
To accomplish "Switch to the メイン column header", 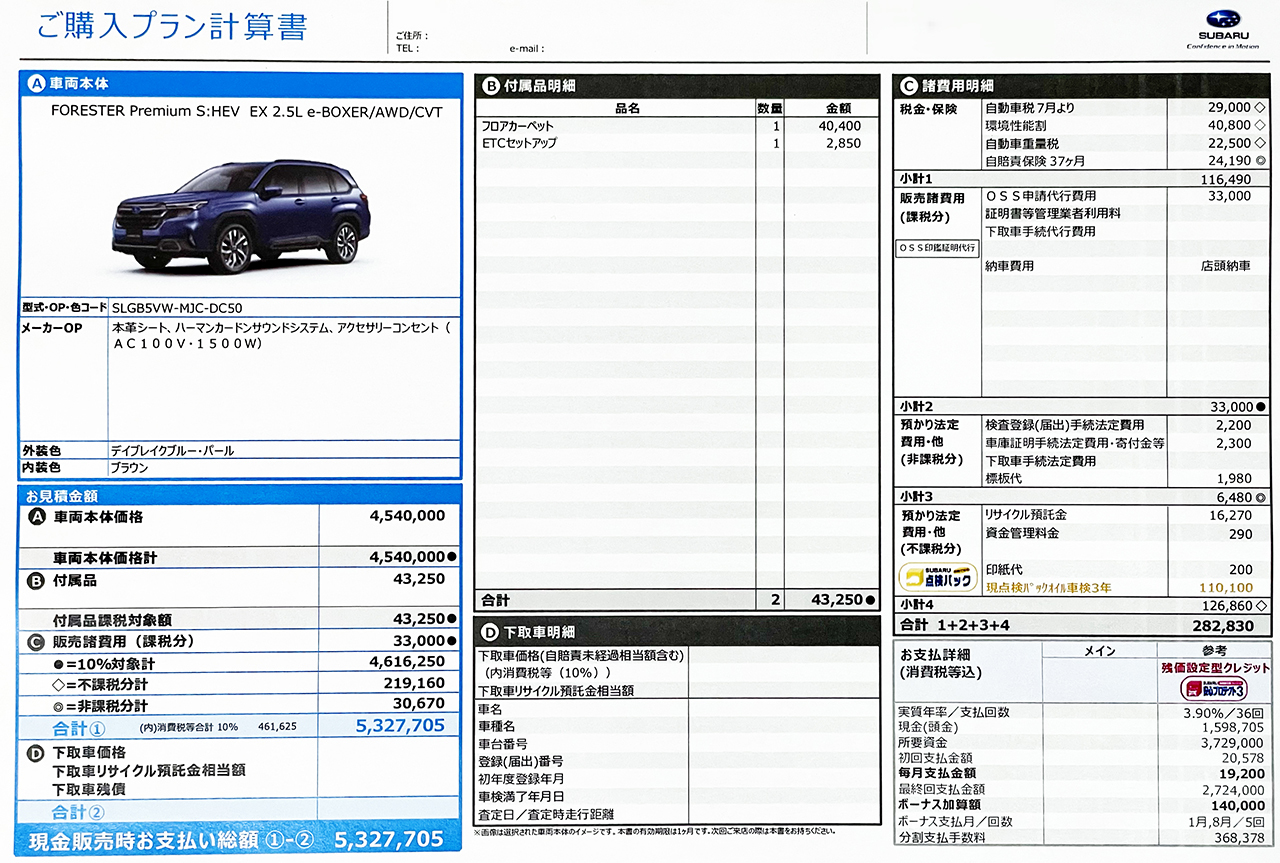I will [x=1102, y=652].
